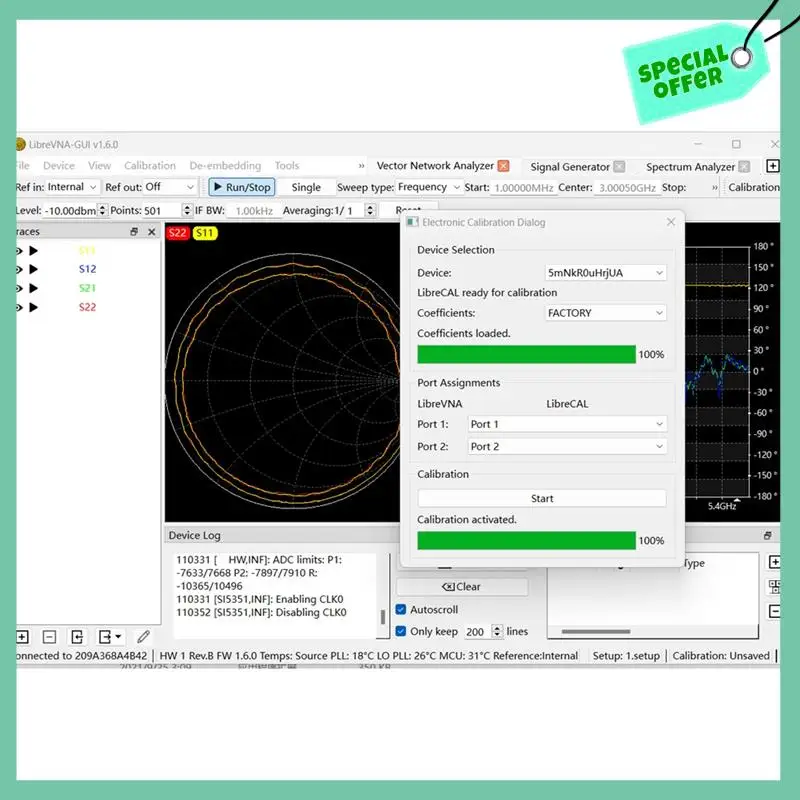Close the Traces panel
The width and height of the screenshot is (800, 800).
(152, 232)
